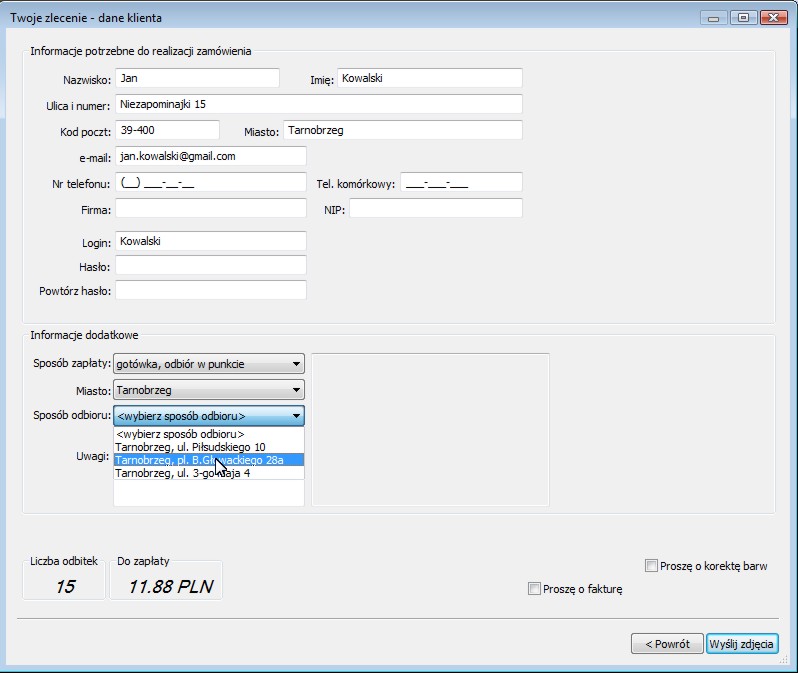Screen dimensions: 798x673
Task: Click the Kod poczt. field
Action: [167, 130]
